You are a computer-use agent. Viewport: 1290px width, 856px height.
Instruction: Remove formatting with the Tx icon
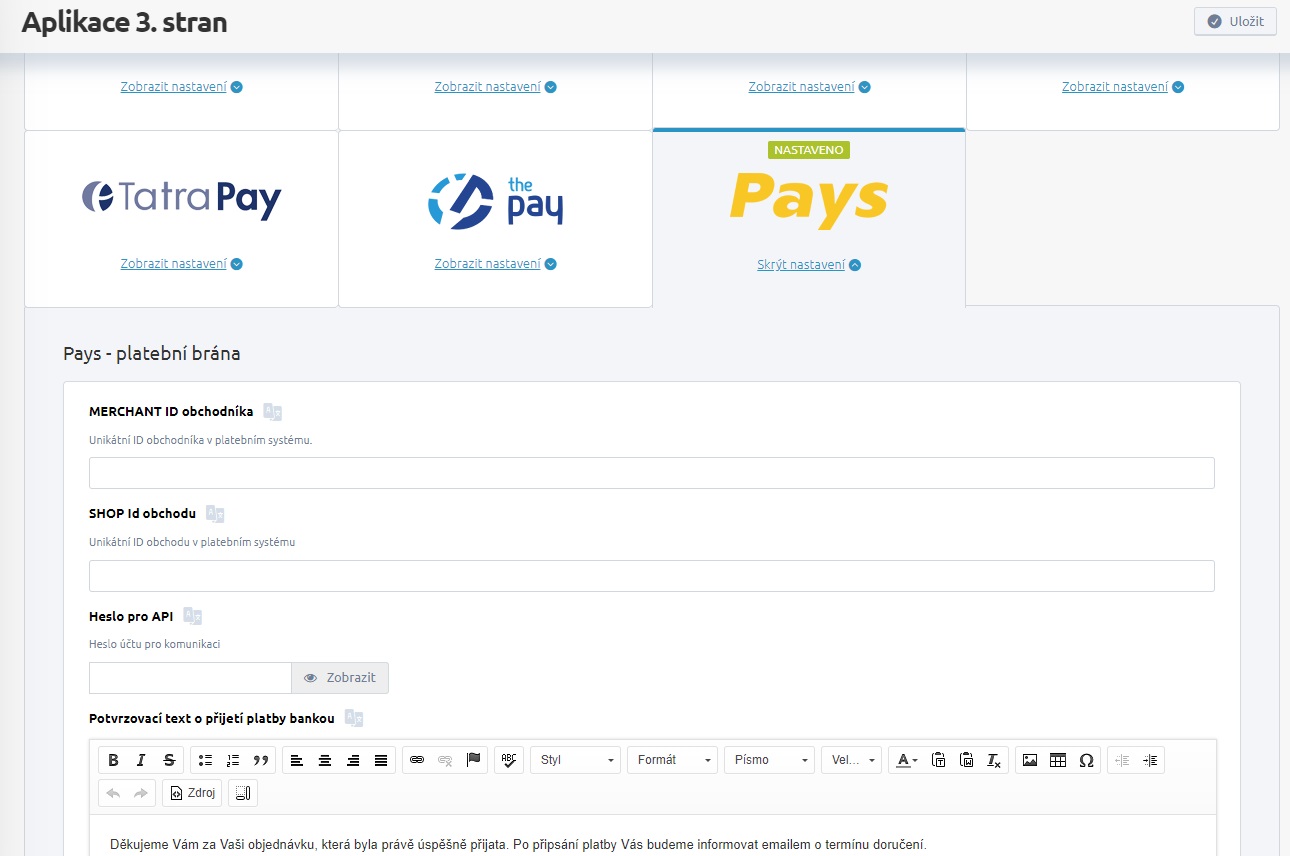[x=994, y=760]
